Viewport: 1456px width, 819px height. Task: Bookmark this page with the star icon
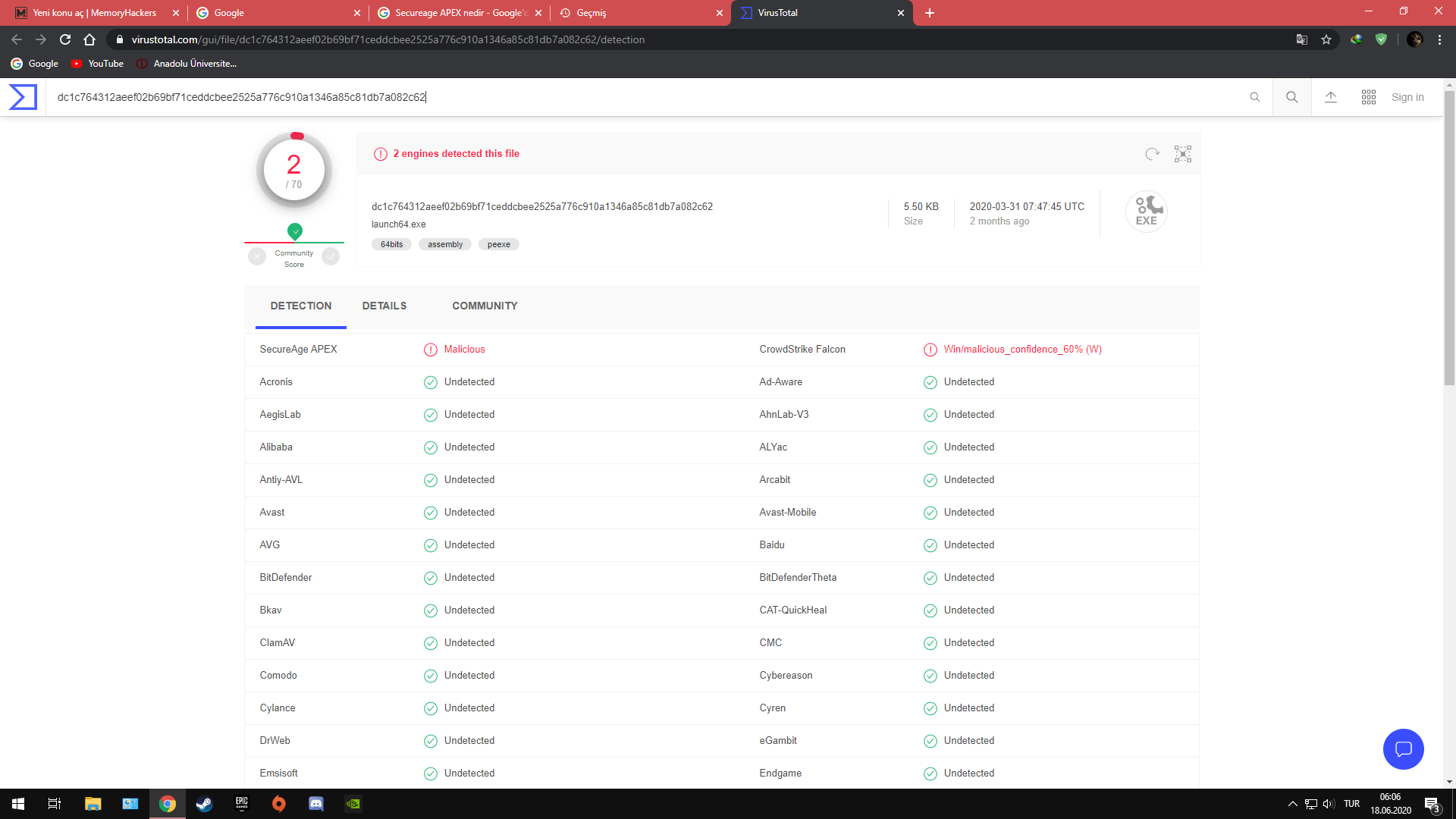click(1326, 39)
